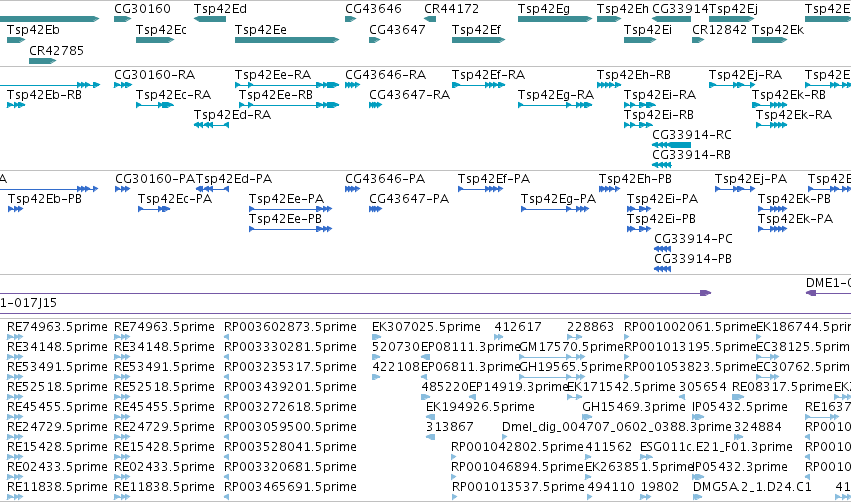Click transcript Tsp42Ee-RB
This screenshot has width=851, height=502.
point(276,95)
